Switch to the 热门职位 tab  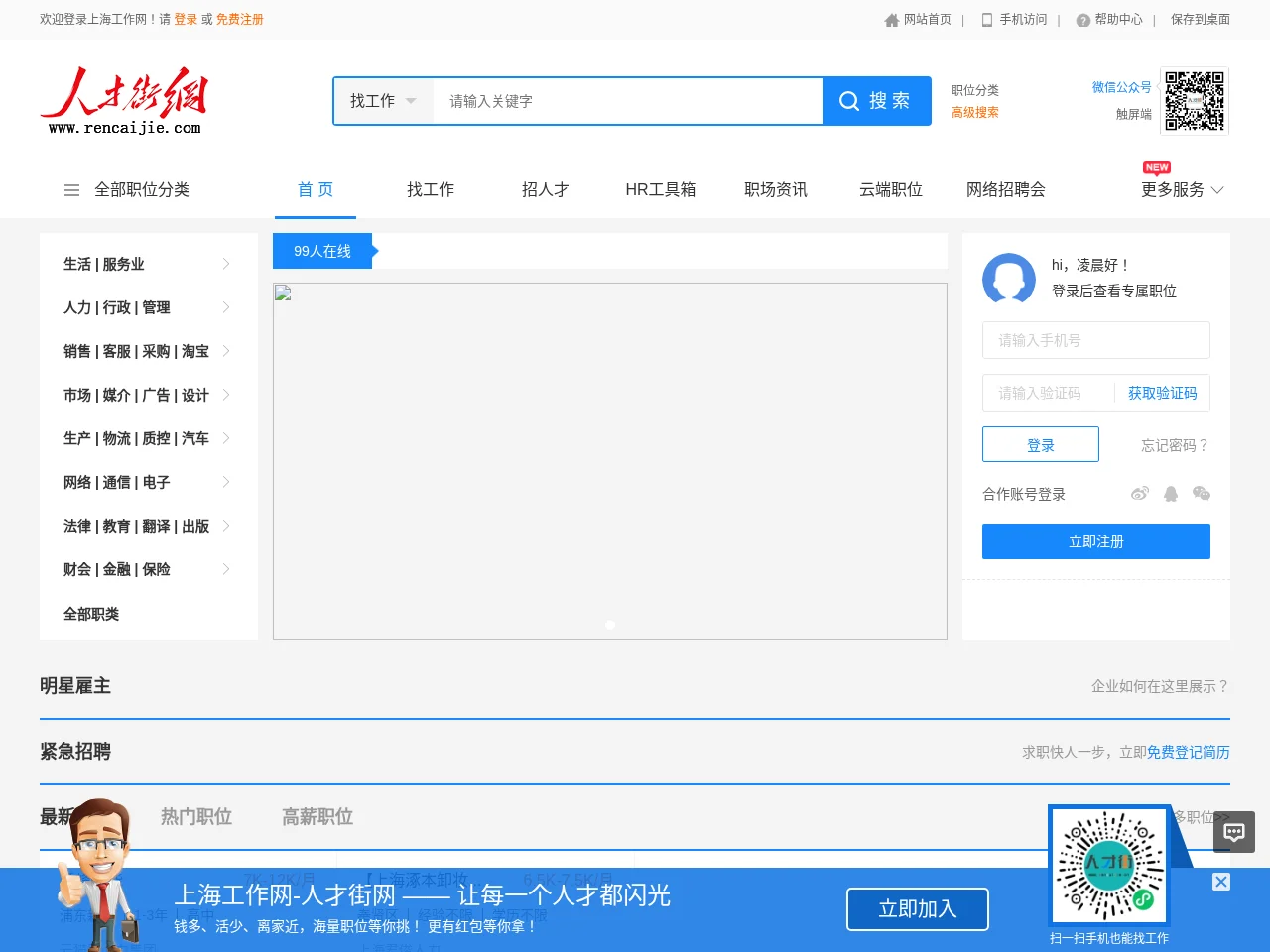[196, 817]
